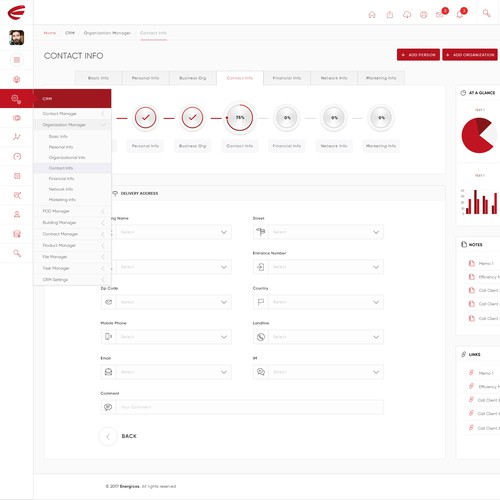Click the Contact Info 75% progress circle

(x=240, y=118)
